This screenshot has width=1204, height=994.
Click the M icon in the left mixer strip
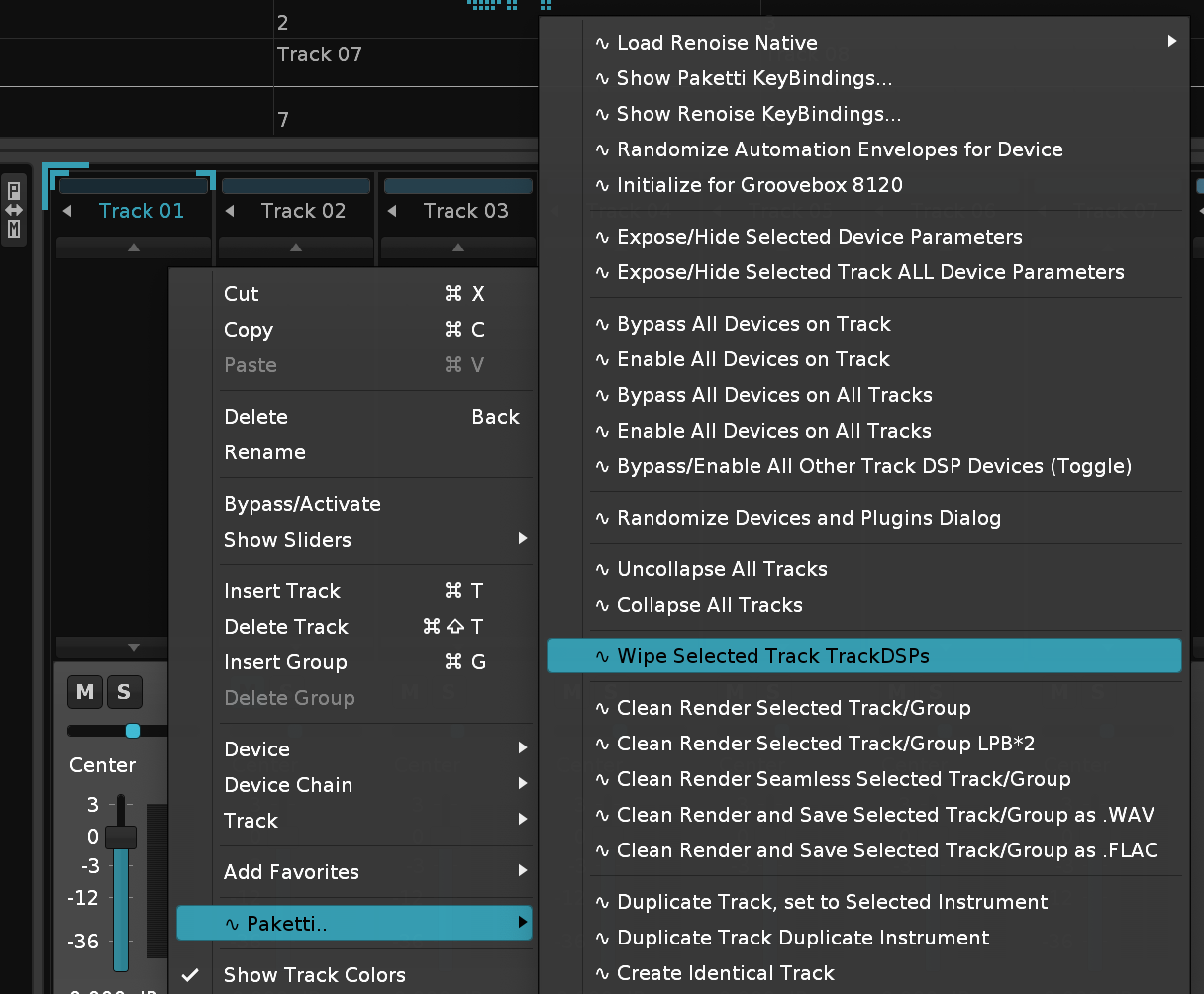(x=14, y=229)
